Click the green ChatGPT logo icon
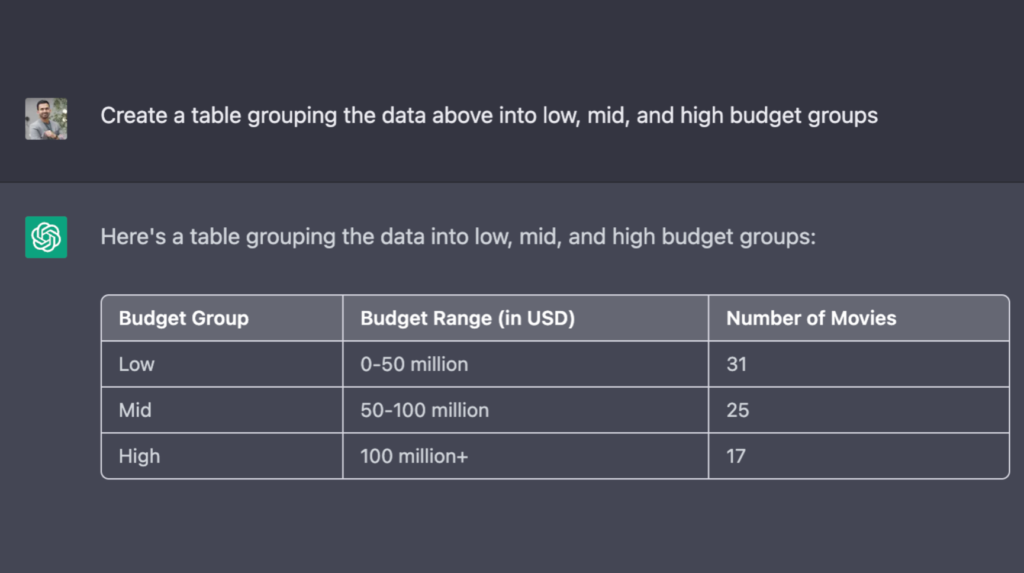The height and width of the screenshot is (573, 1024). pos(46,237)
